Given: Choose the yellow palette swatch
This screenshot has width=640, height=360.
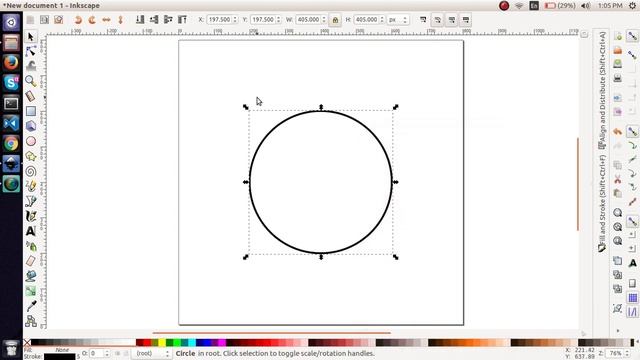Looking at the screenshot, I should click(x=162, y=342).
